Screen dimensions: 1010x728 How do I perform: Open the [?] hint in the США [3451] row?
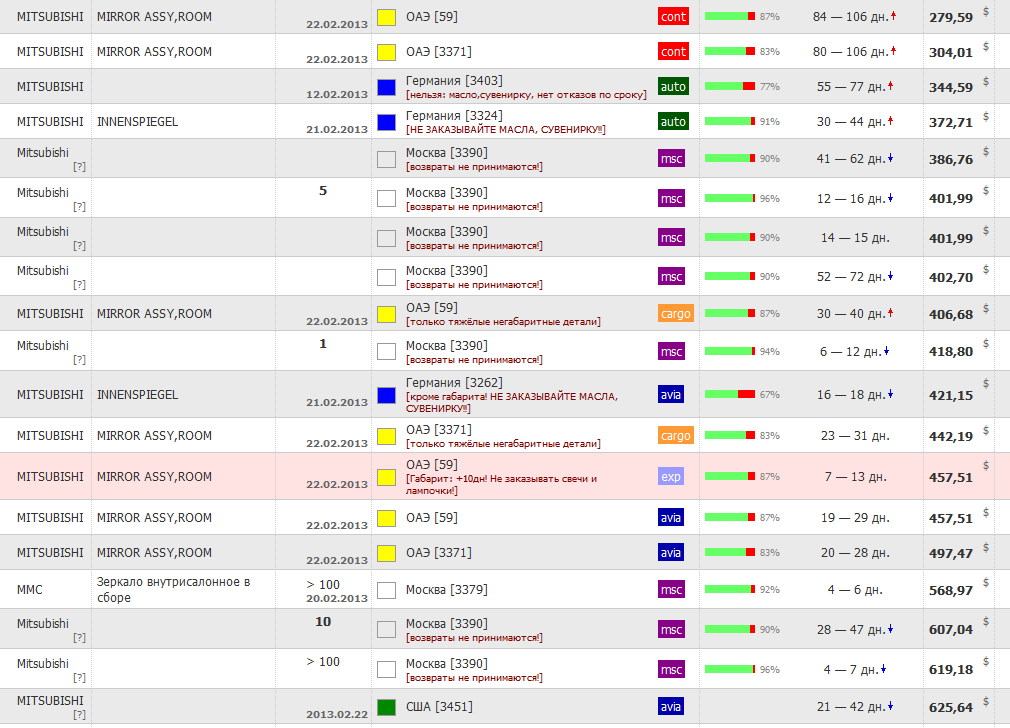[79, 714]
